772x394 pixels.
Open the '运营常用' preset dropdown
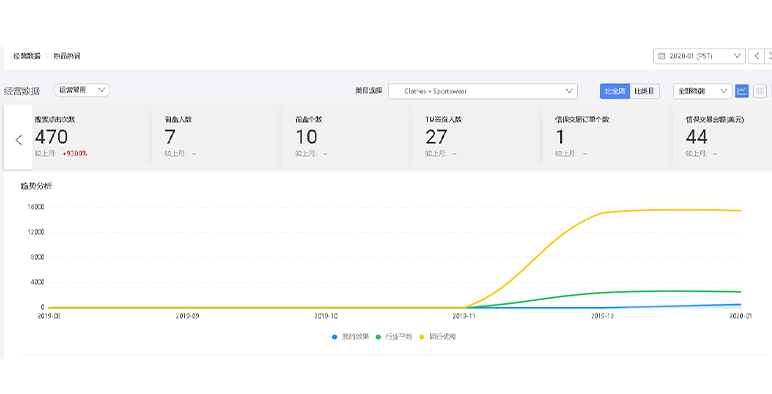pyautogui.click(x=82, y=90)
